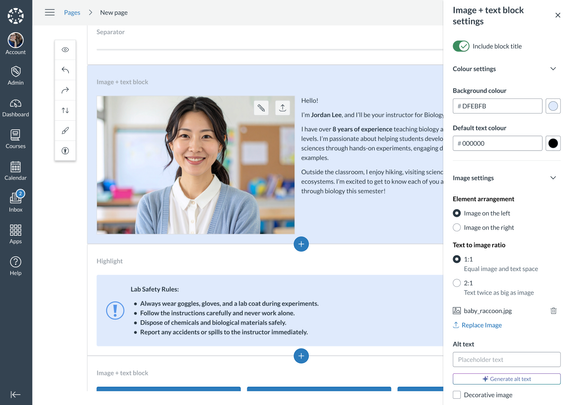Delete baby_raccoon.jpg with the trash icon
This screenshot has width=570, height=405.
[x=553, y=310]
